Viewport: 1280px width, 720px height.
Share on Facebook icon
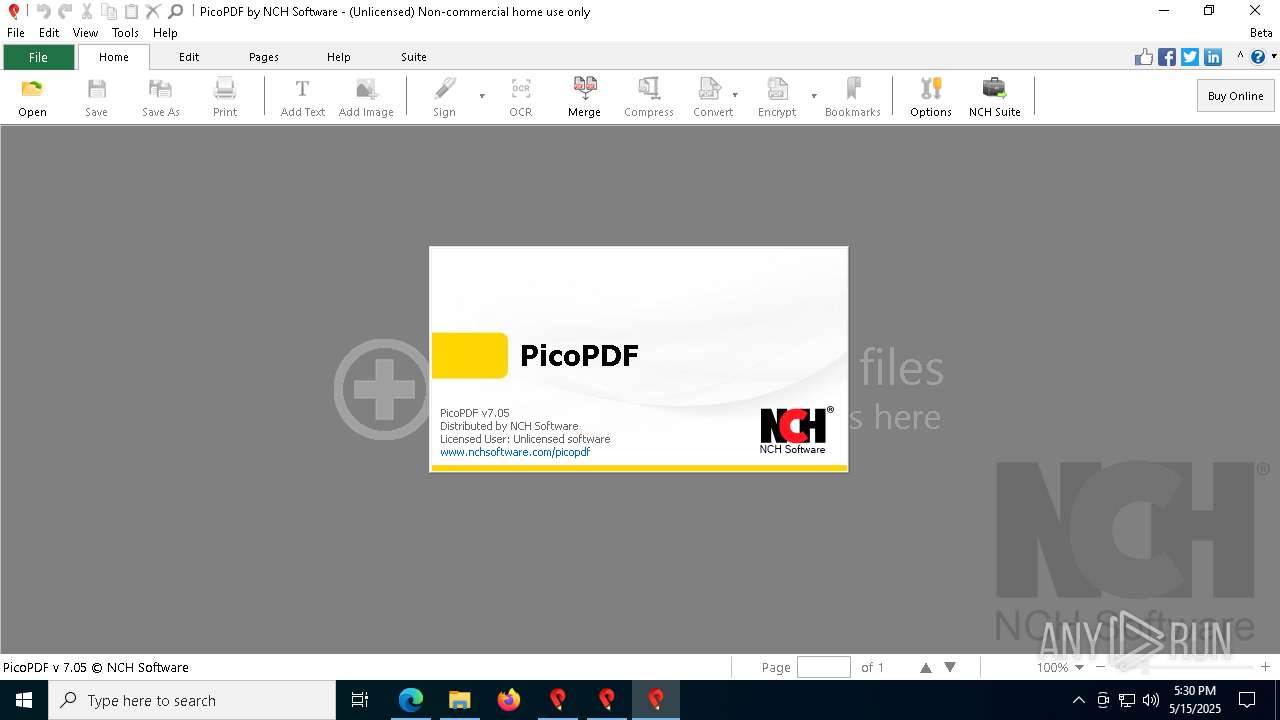pos(1167,57)
